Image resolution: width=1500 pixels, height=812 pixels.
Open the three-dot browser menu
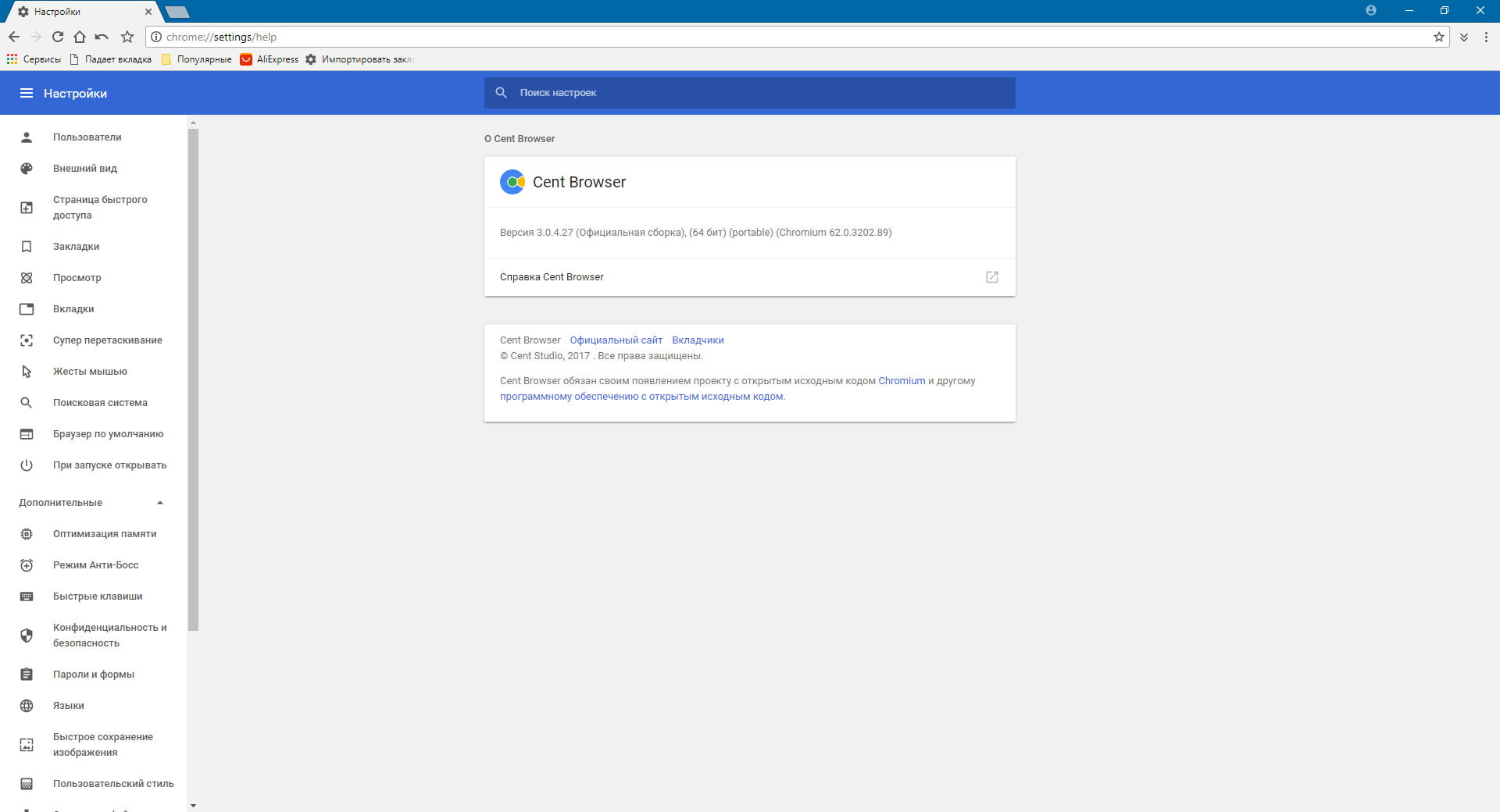coord(1485,37)
